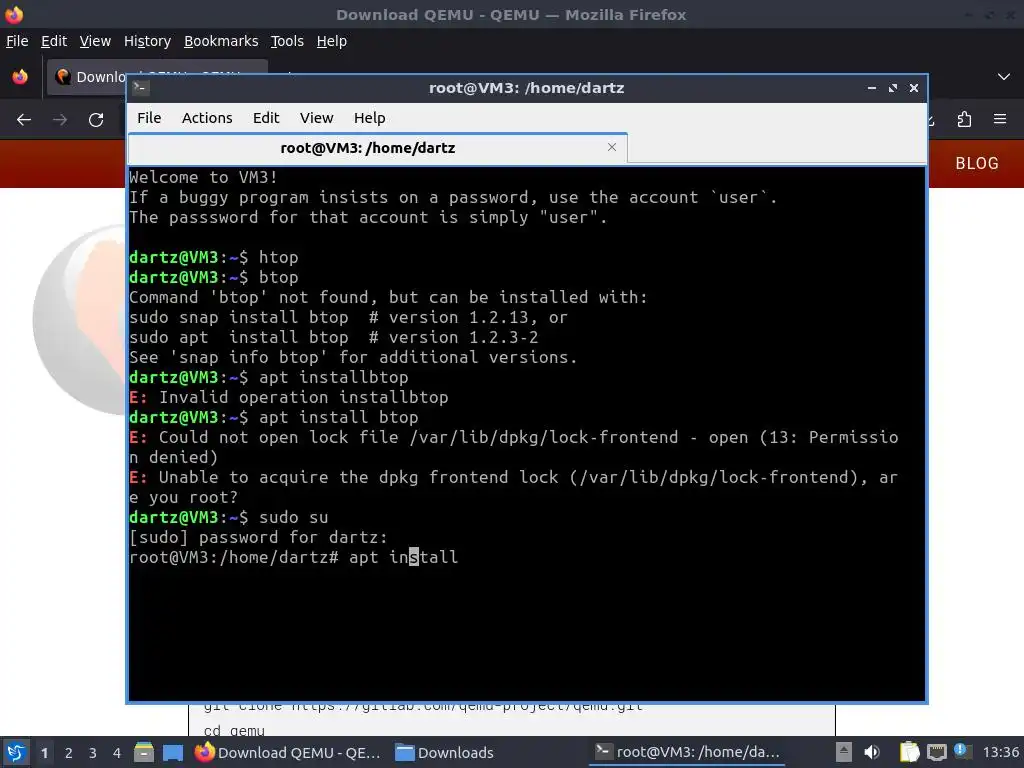Switch to Download QEMU Firefox taskbar entry

(288, 752)
